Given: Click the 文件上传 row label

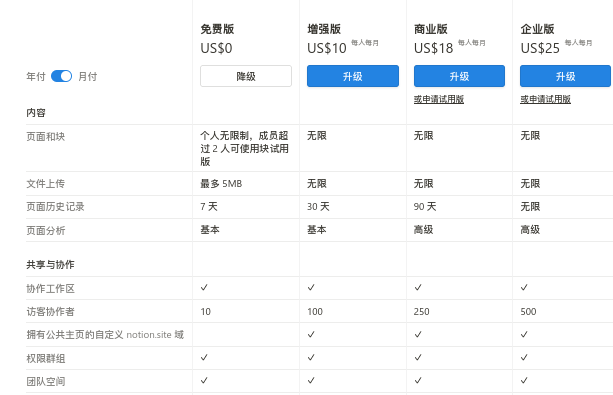Looking at the screenshot, I should [45, 183].
